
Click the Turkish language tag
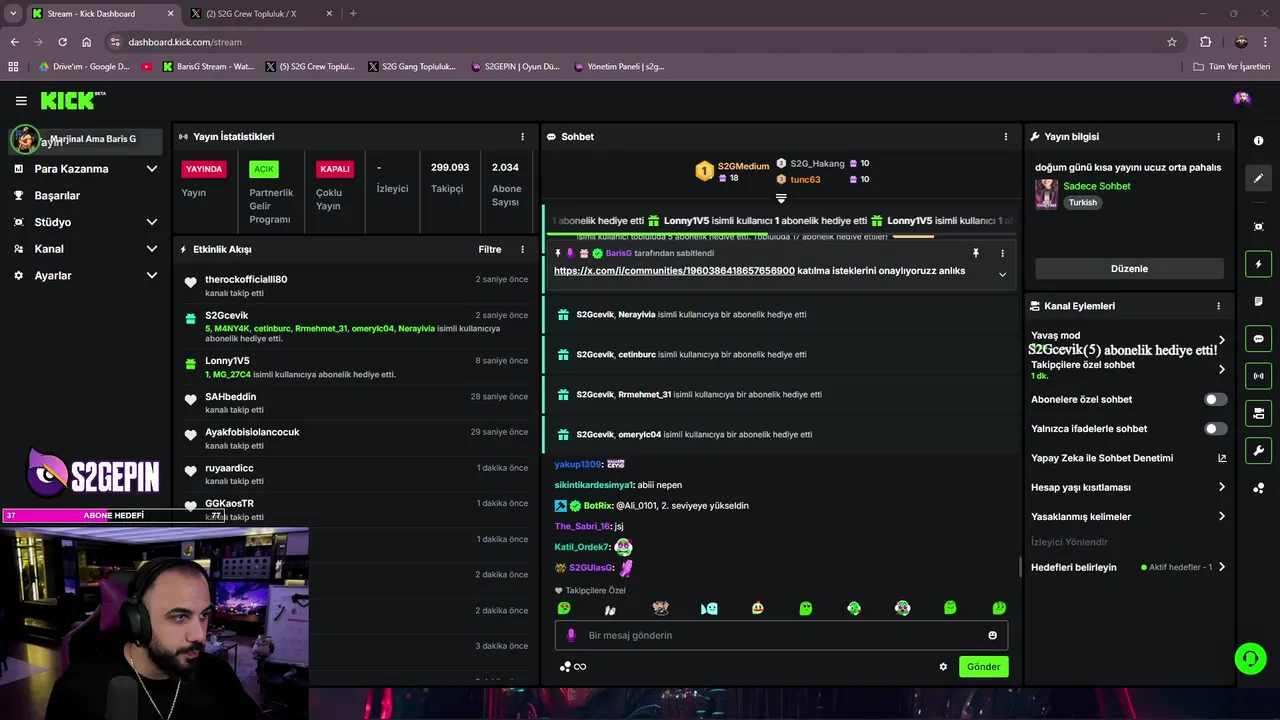pyautogui.click(x=1082, y=202)
